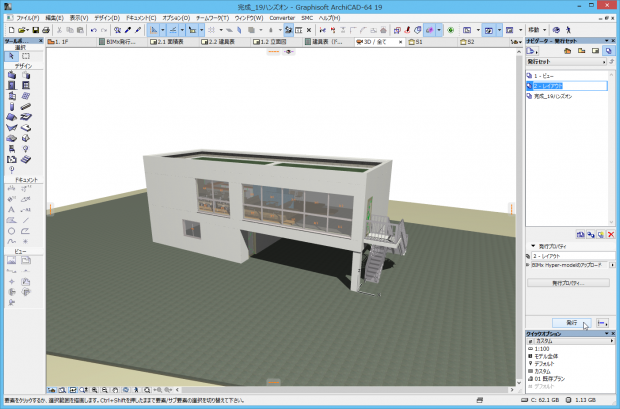
Task: Click the Project Map icon in Navigator header
Action: pos(567,51)
